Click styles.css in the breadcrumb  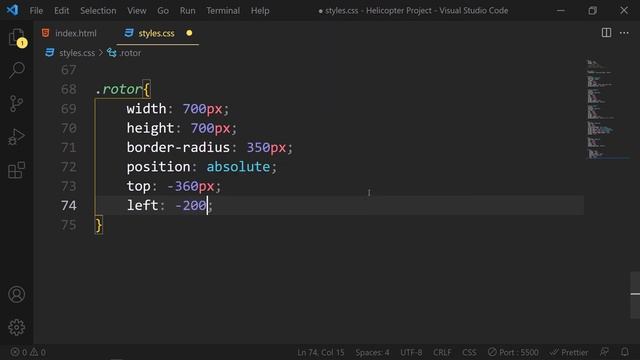[77, 53]
